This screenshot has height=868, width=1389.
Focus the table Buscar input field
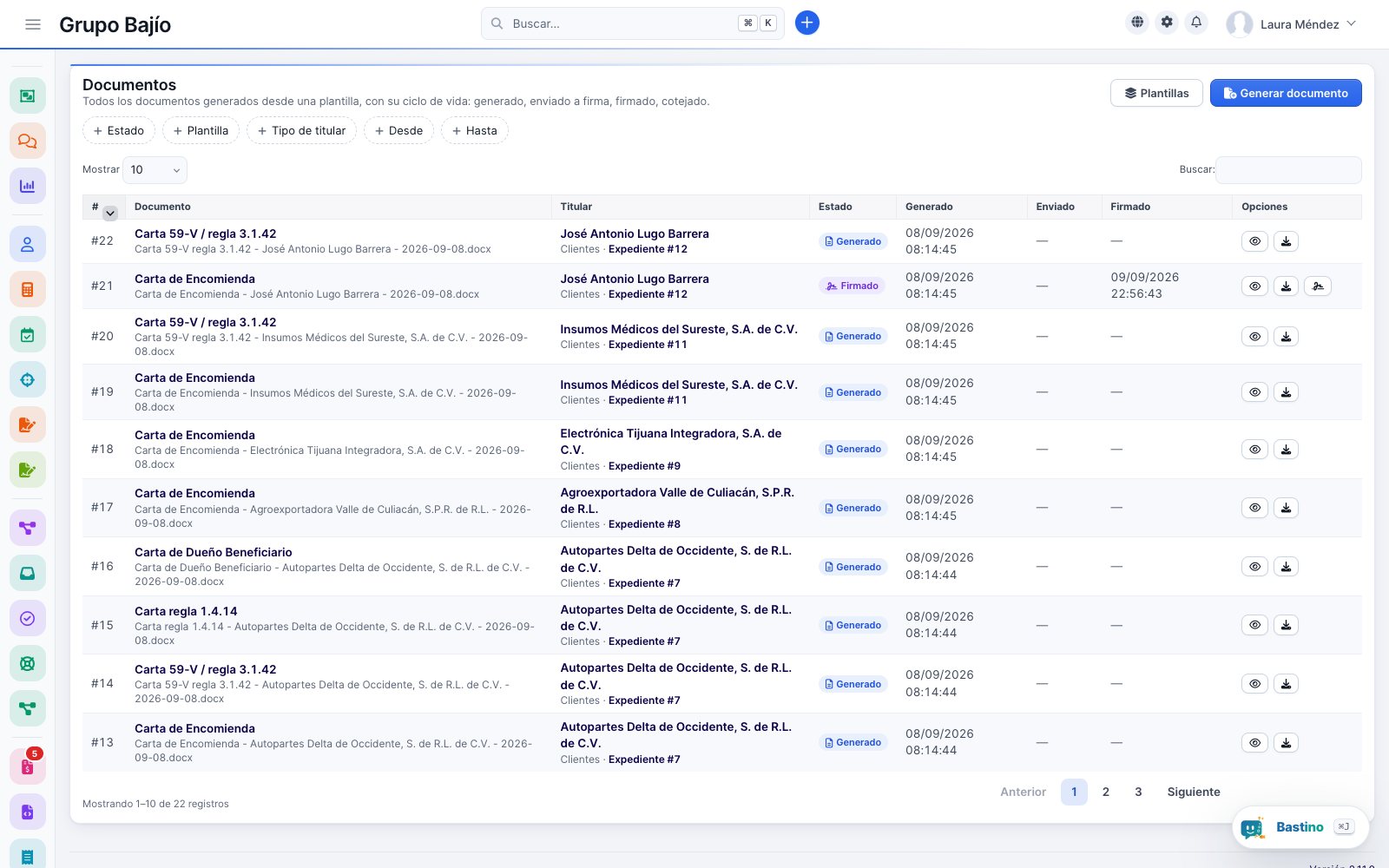click(x=1288, y=169)
